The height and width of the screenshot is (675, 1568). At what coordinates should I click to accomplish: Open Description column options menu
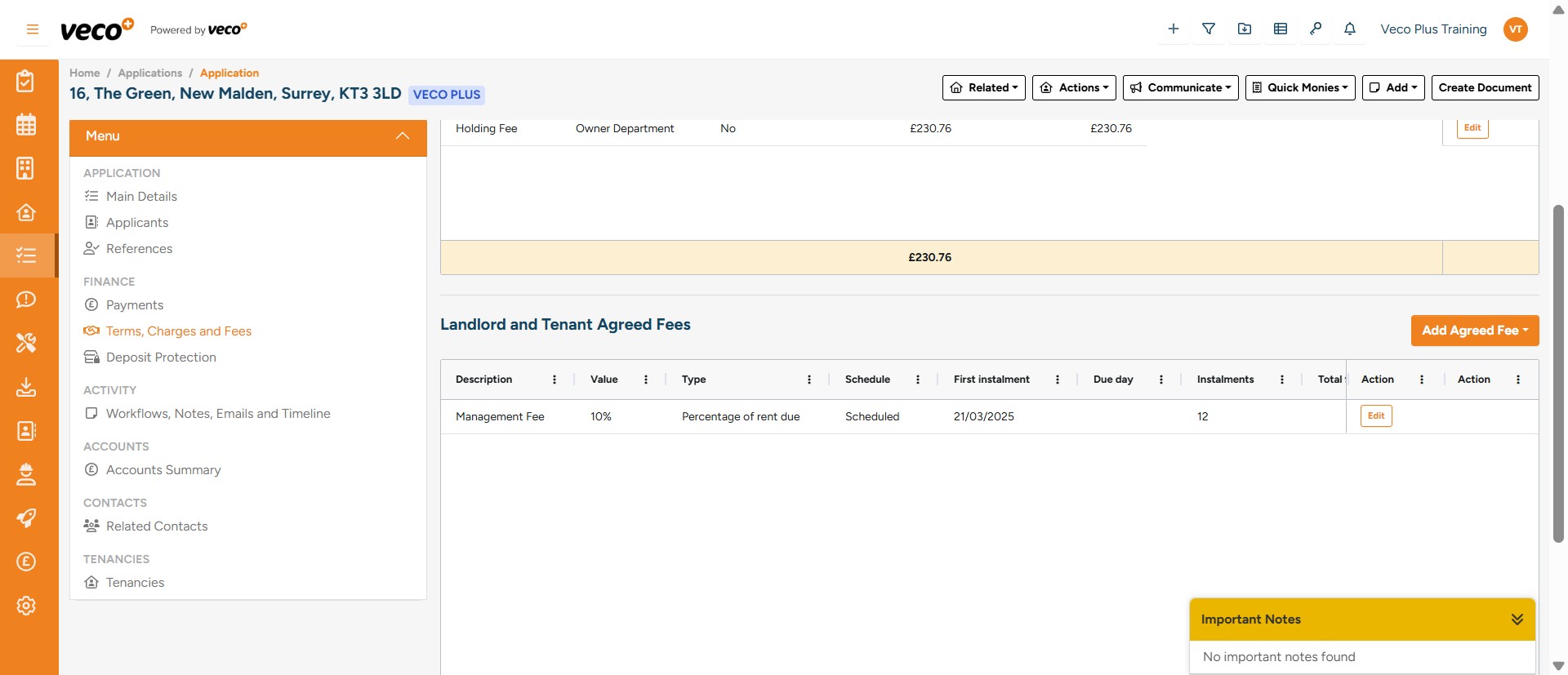555,380
